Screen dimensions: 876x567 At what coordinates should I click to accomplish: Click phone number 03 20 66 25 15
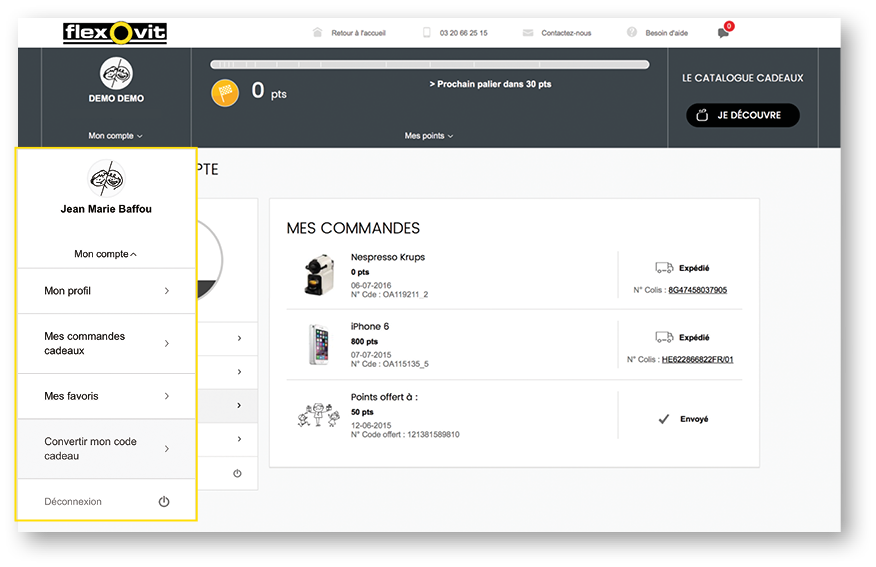tap(463, 33)
